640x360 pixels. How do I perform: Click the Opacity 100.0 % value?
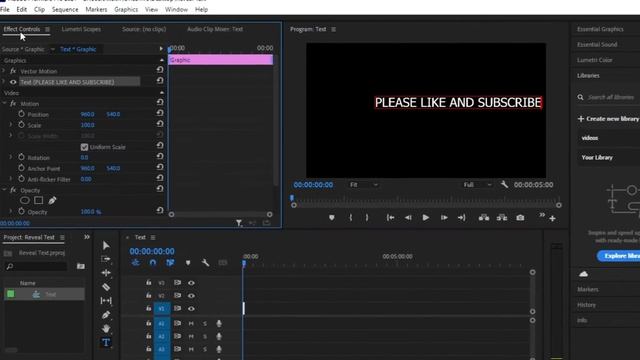pyautogui.click(x=91, y=212)
